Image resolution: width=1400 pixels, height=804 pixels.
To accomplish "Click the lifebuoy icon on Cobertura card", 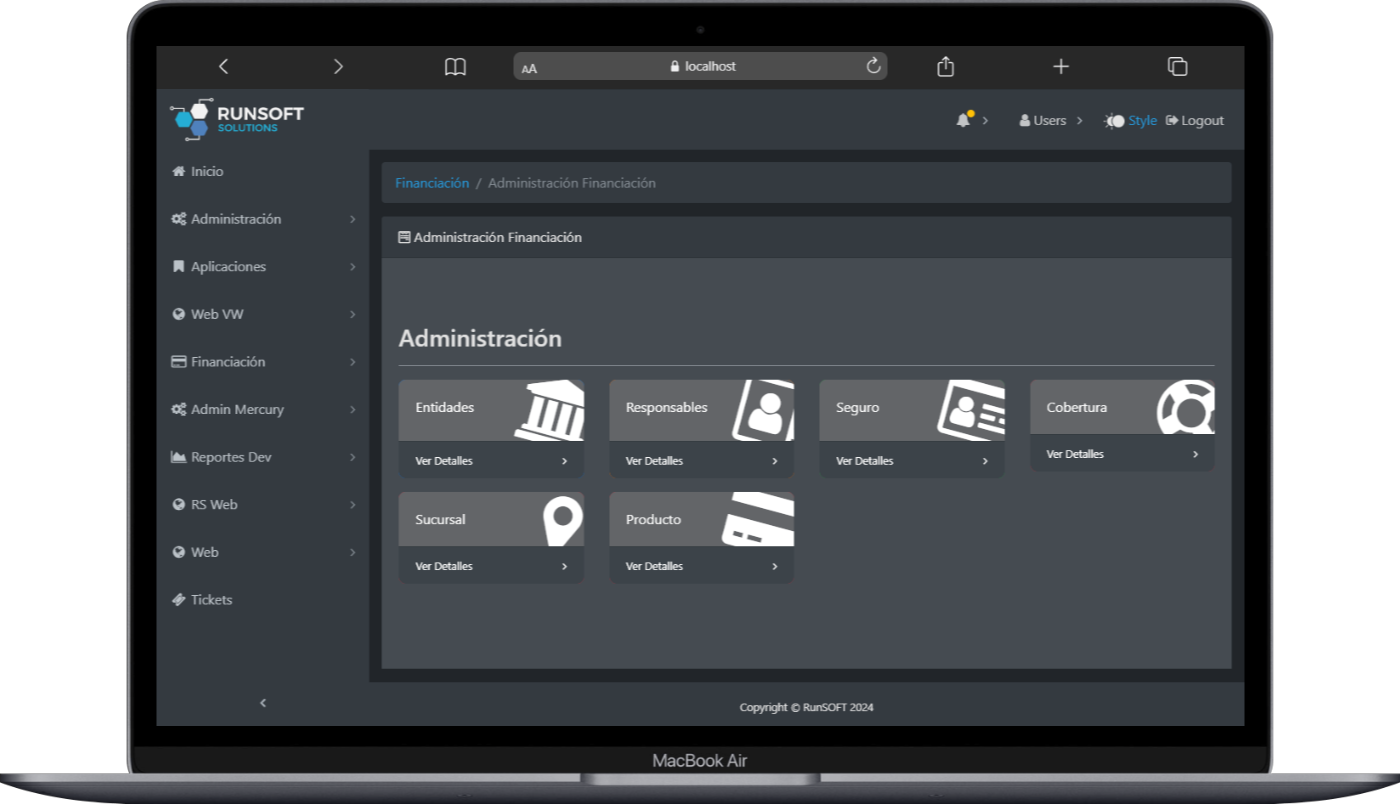I will [1186, 407].
